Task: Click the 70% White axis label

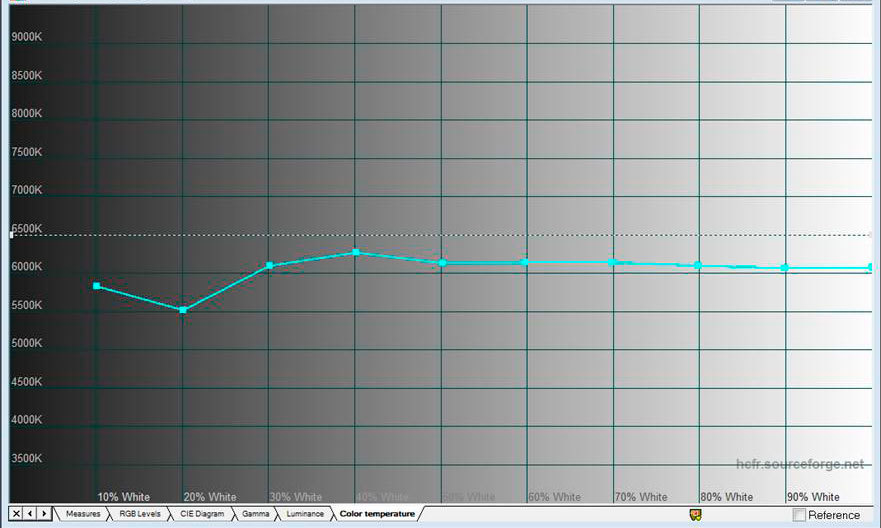Action: [641, 497]
